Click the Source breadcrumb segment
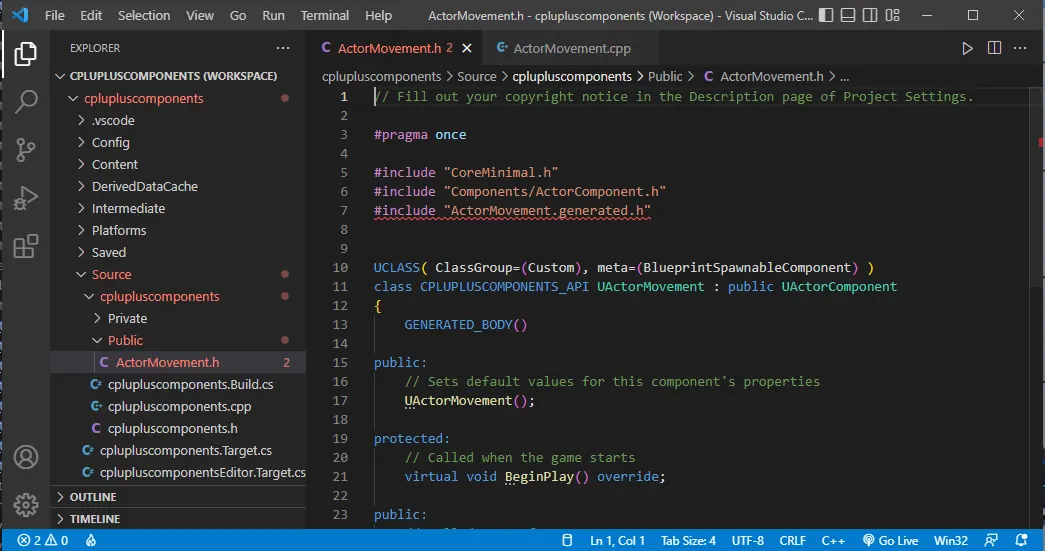 (477, 77)
